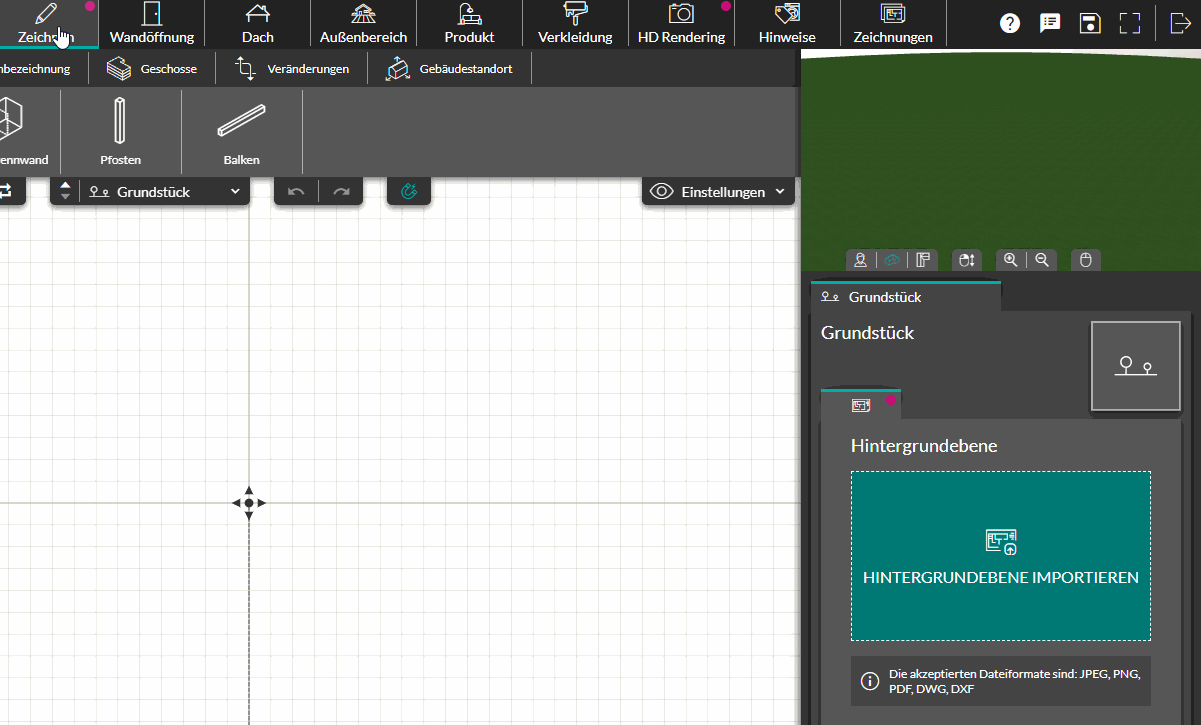Open the help question mark icon
Image resolution: width=1201 pixels, height=725 pixels.
[1010, 23]
